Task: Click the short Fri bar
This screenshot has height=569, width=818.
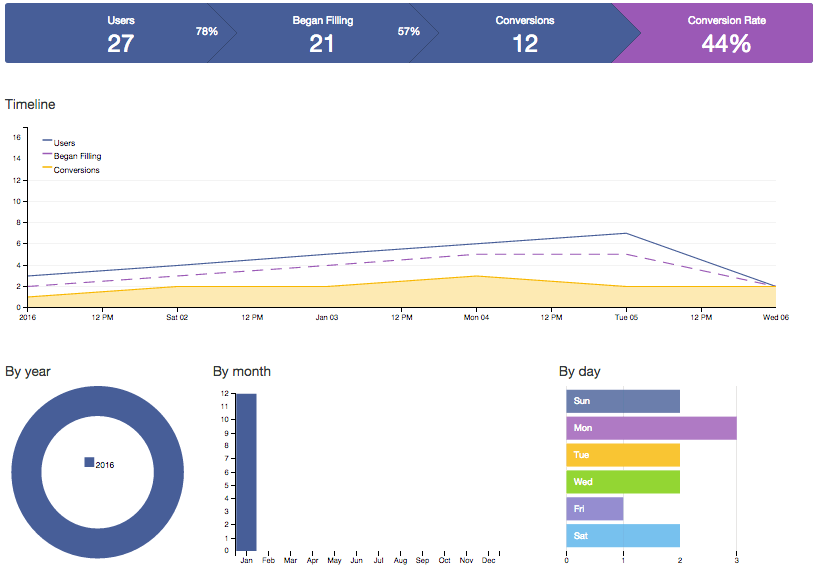Action: (594, 509)
